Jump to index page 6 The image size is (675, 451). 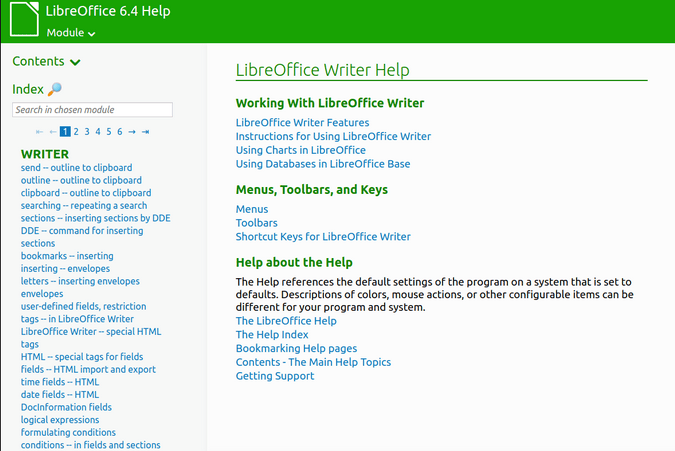119,132
